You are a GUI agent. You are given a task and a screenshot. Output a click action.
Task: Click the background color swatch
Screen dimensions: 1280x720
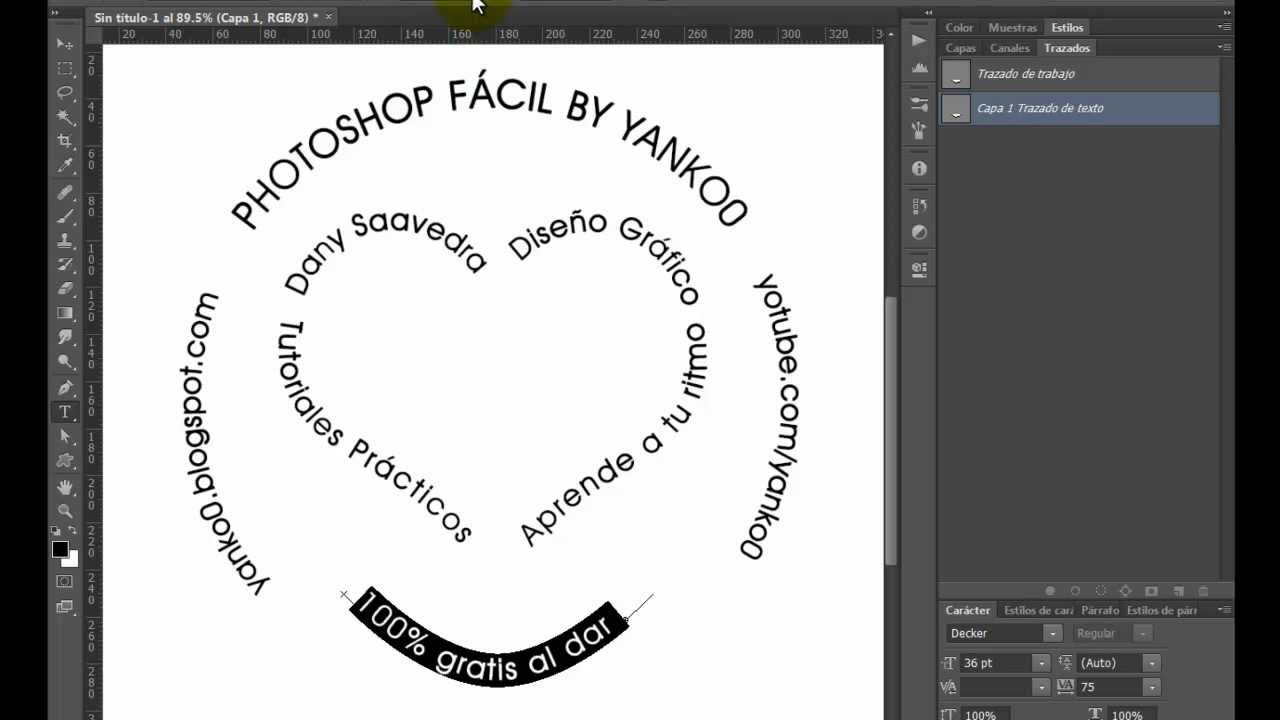[x=72, y=560]
